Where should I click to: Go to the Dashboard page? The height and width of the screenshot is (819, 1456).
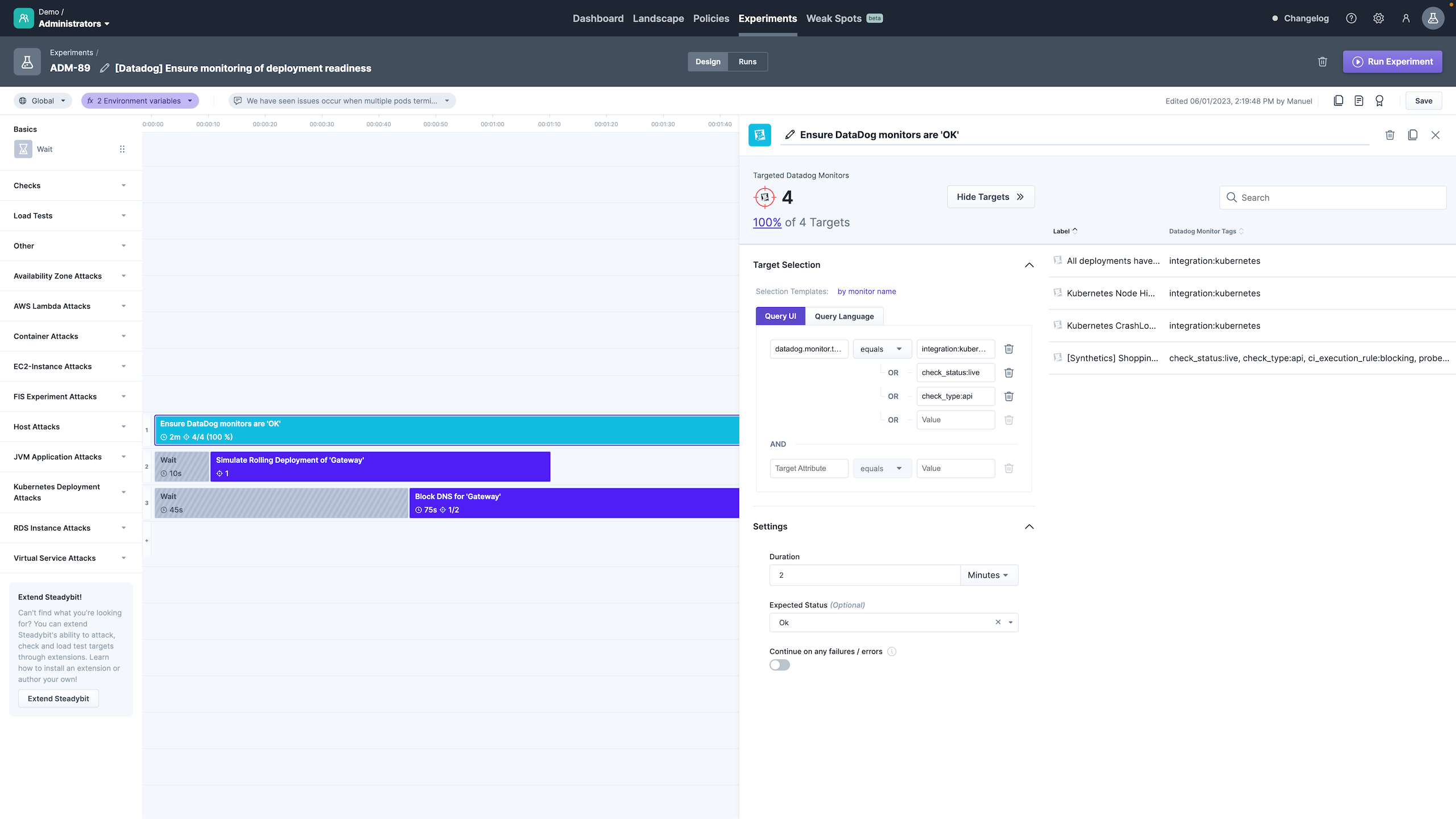(x=598, y=18)
